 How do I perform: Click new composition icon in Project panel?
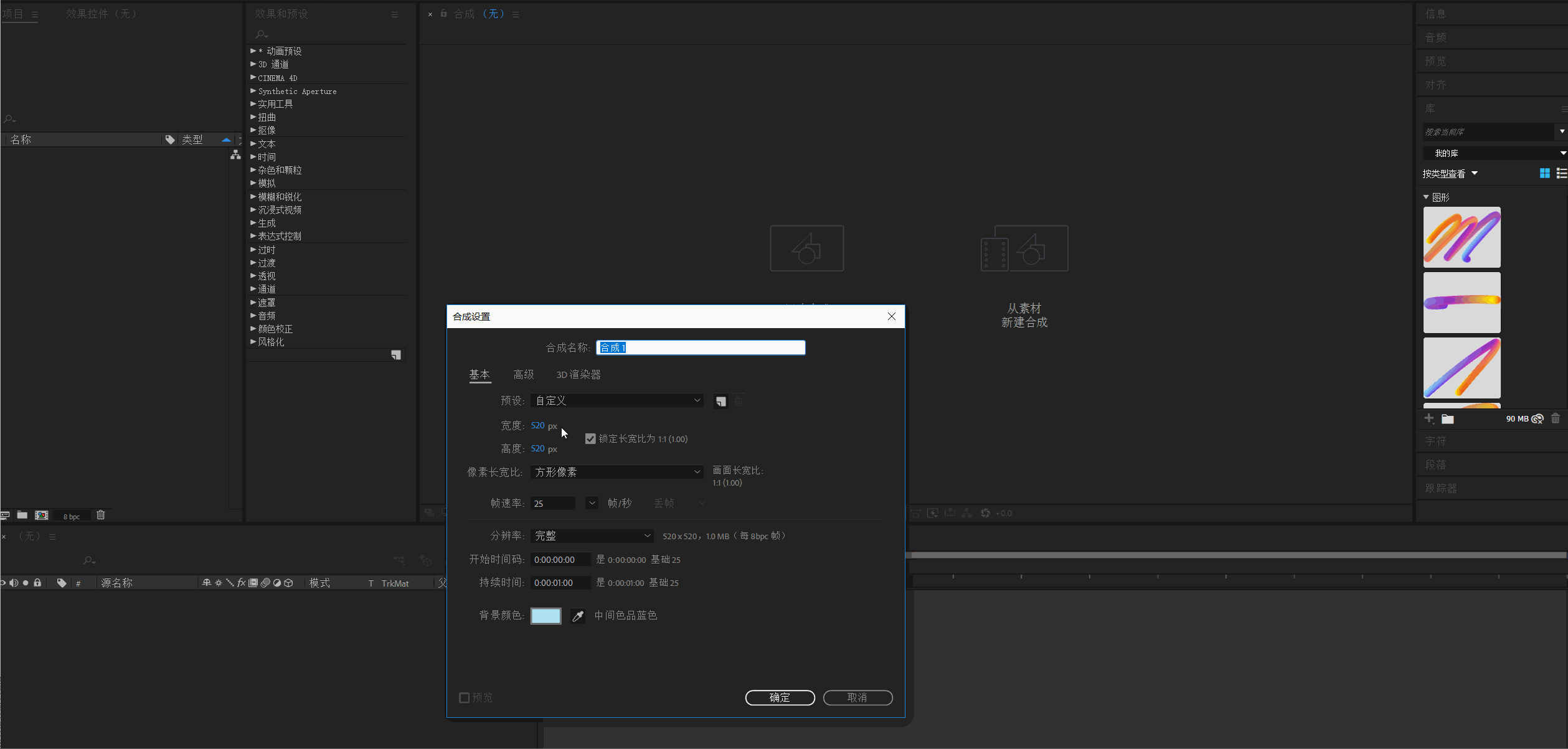click(42, 515)
